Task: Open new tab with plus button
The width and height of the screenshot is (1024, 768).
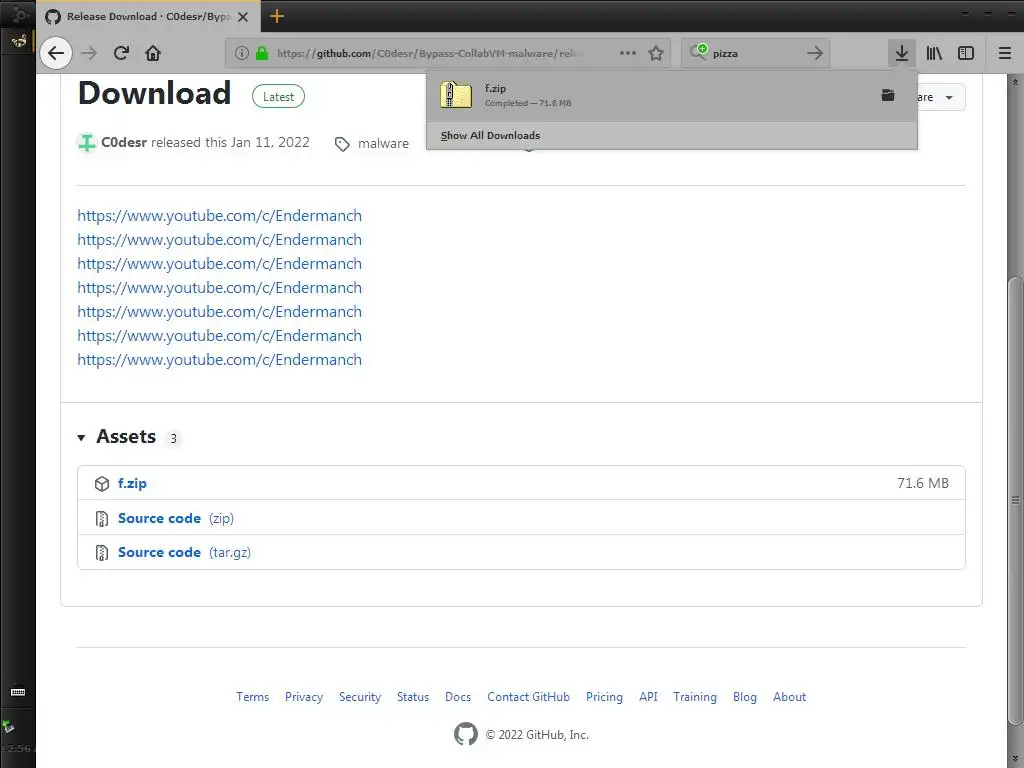Action: pyautogui.click(x=277, y=16)
